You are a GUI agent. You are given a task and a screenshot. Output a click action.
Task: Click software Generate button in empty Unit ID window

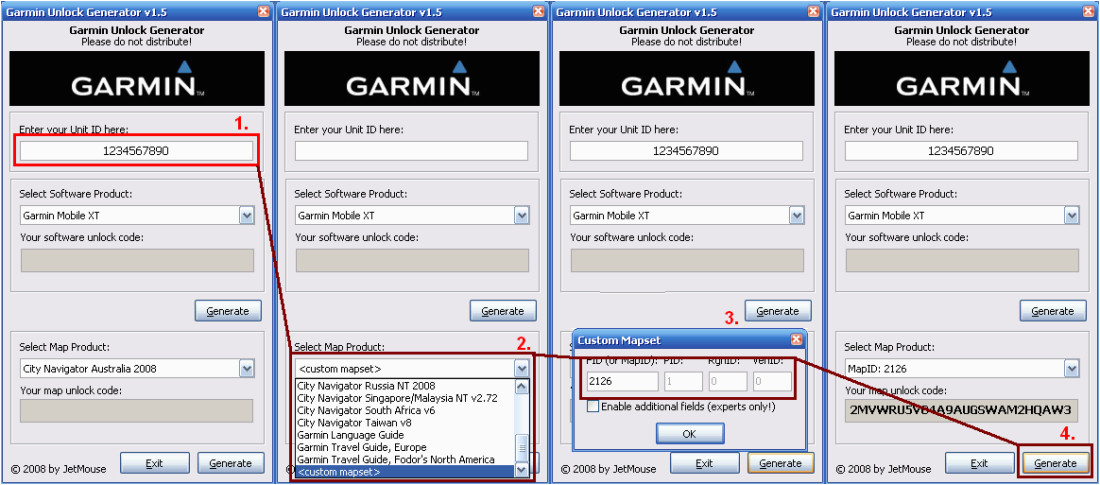point(503,311)
